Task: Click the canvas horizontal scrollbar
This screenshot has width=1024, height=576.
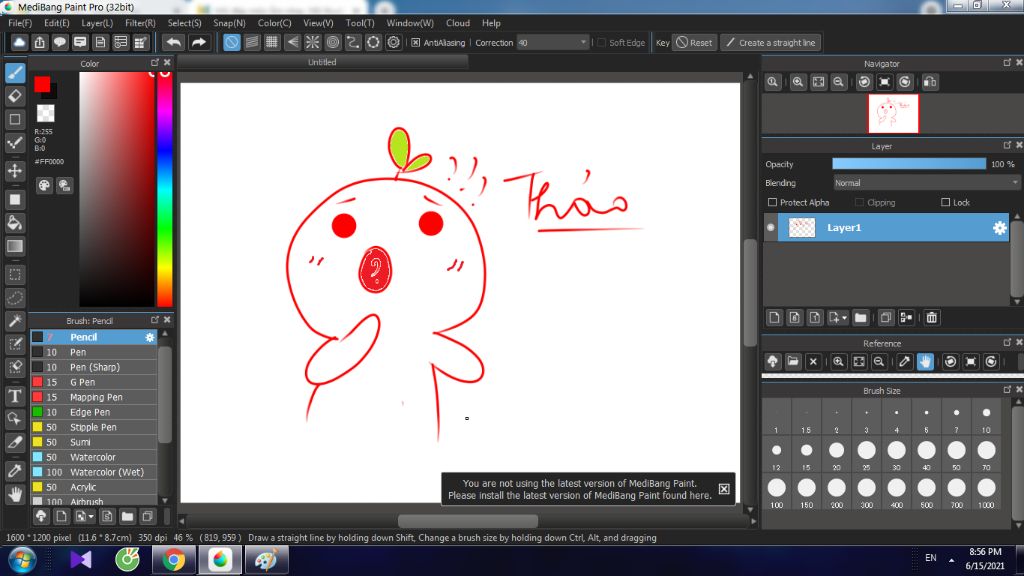Action: pos(468,521)
